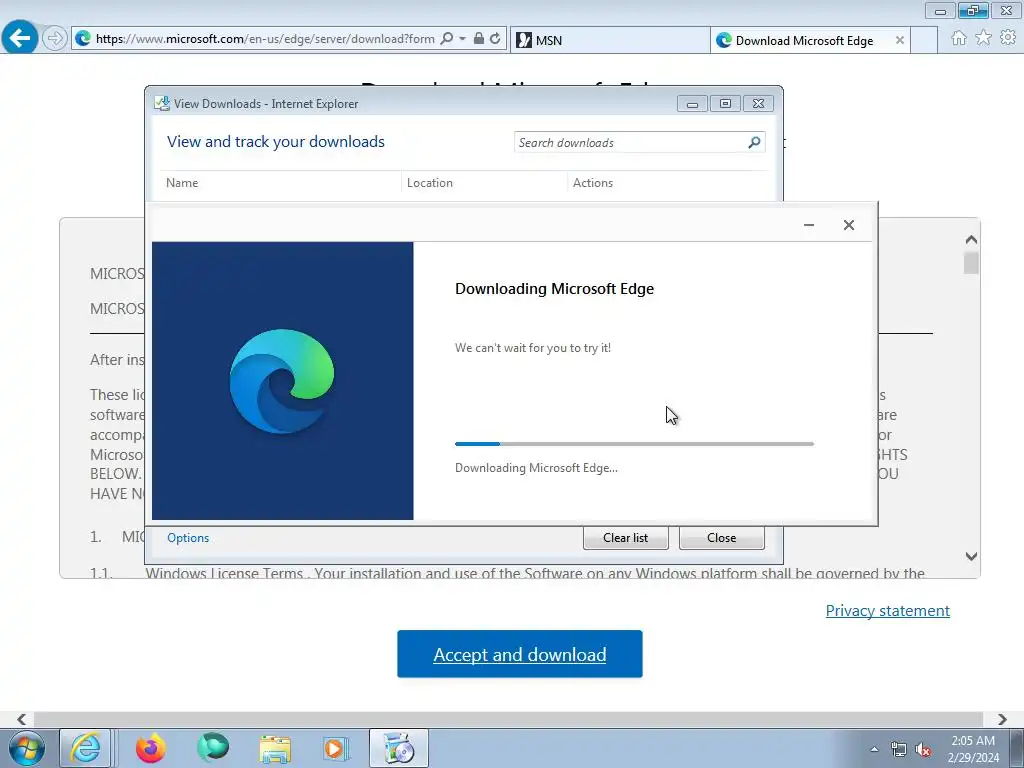1024x768 pixels.
Task: Minimize the View Downloads window
Action: click(x=692, y=104)
